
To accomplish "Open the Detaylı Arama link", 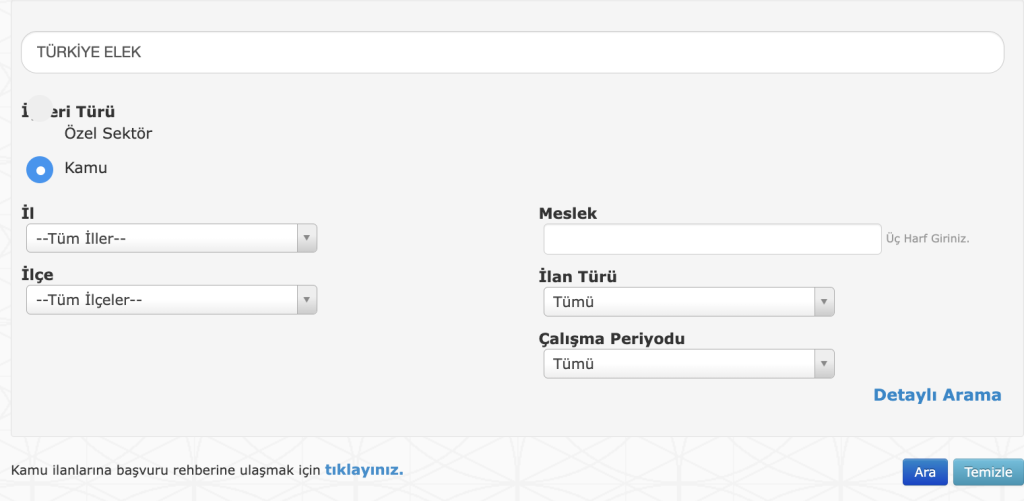I will [x=937, y=395].
